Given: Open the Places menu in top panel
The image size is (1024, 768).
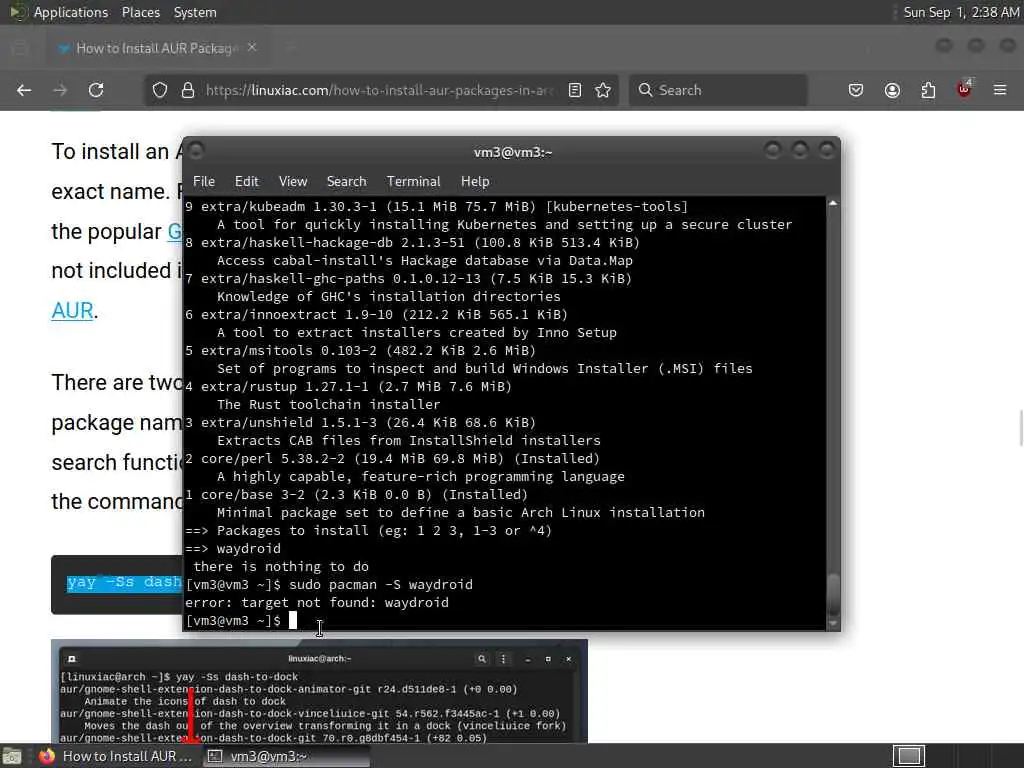Looking at the screenshot, I should click(x=140, y=12).
